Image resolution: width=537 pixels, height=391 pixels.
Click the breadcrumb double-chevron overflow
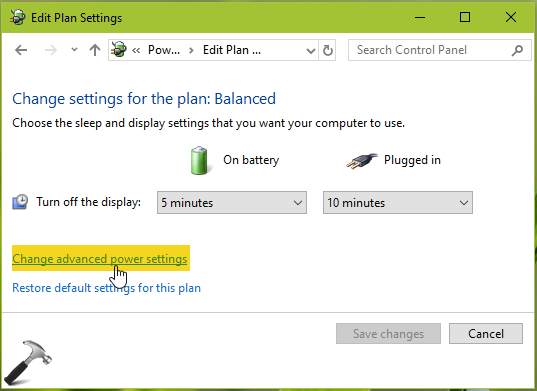click(x=136, y=51)
